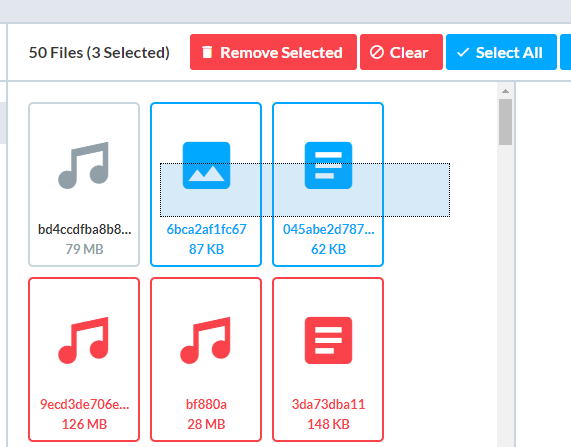Image resolution: width=571 pixels, height=447 pixels.
Task: Click the trash icon in Remove Selected
Action: click(x=207, y=52)
